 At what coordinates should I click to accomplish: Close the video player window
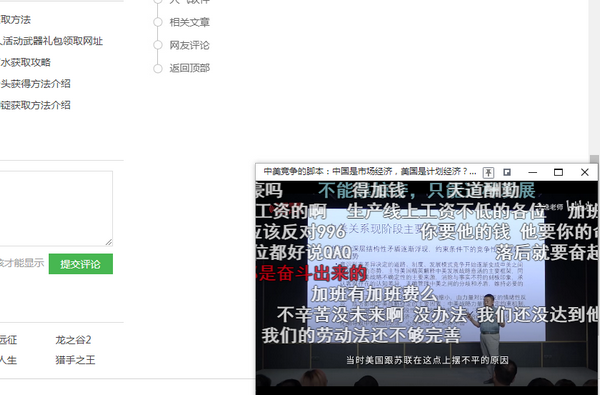[585, 173]
